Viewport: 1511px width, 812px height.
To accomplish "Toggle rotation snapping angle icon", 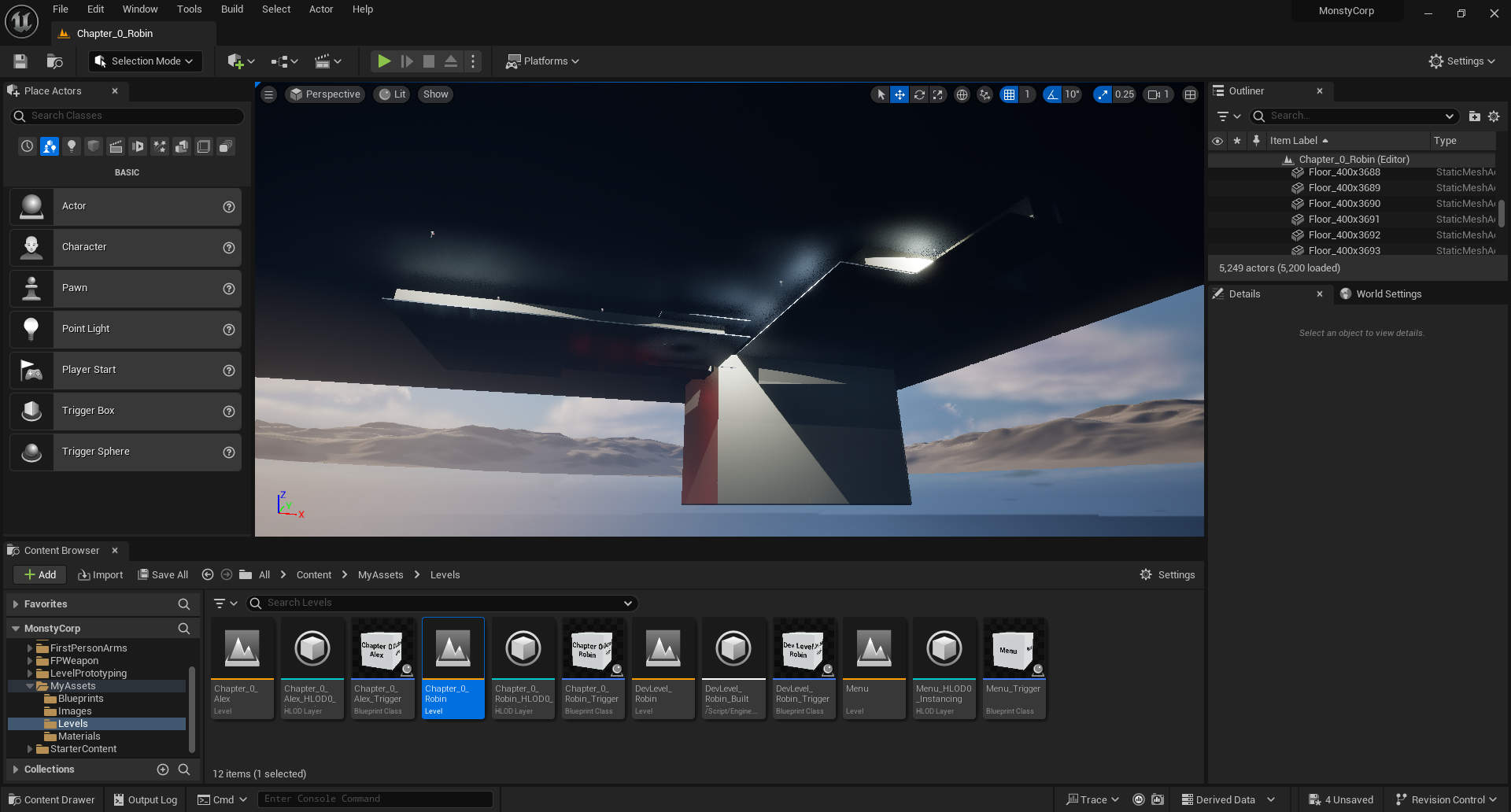I will 1052,94.
